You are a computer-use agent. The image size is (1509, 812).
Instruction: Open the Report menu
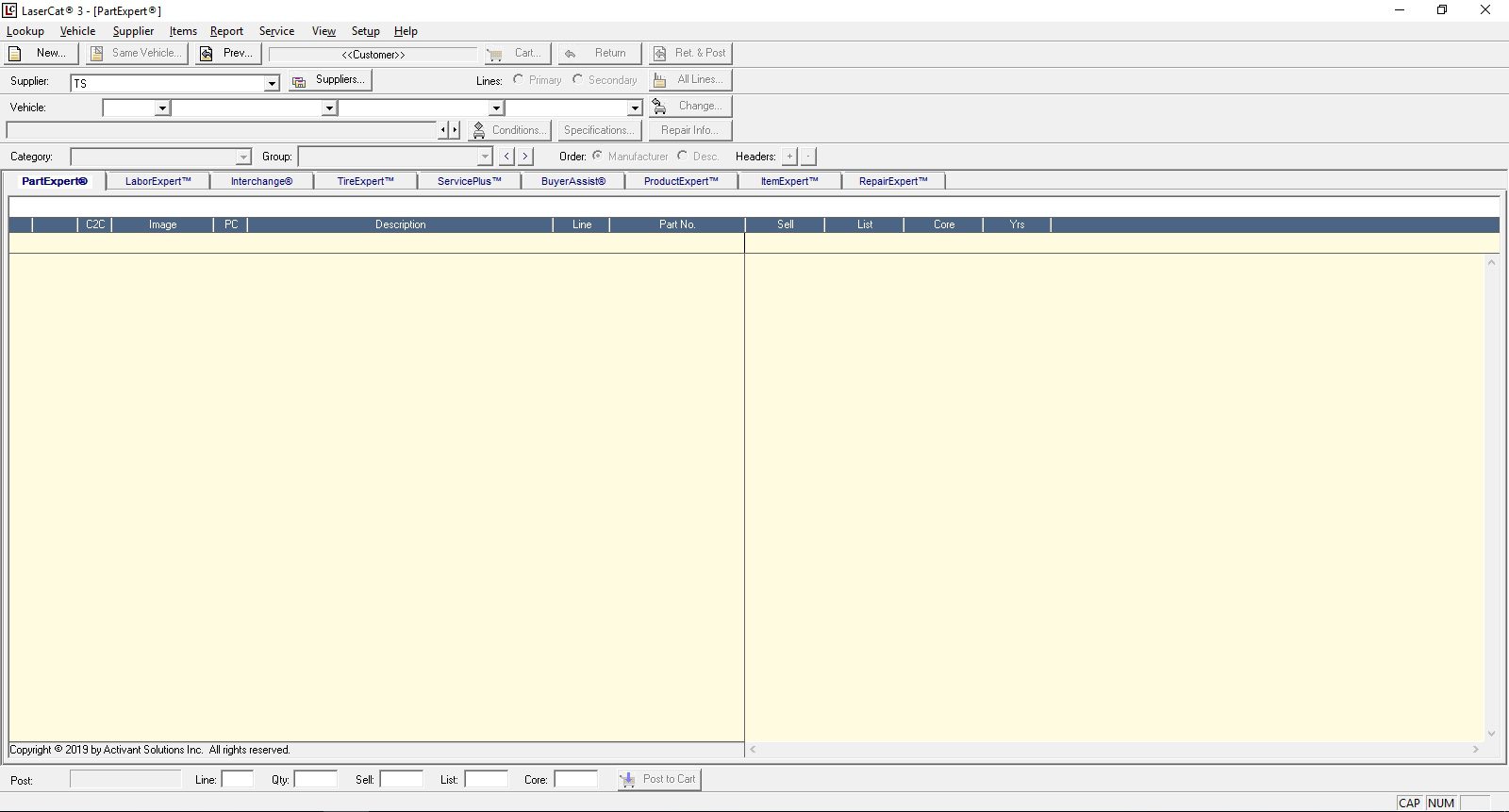(226, 31)
